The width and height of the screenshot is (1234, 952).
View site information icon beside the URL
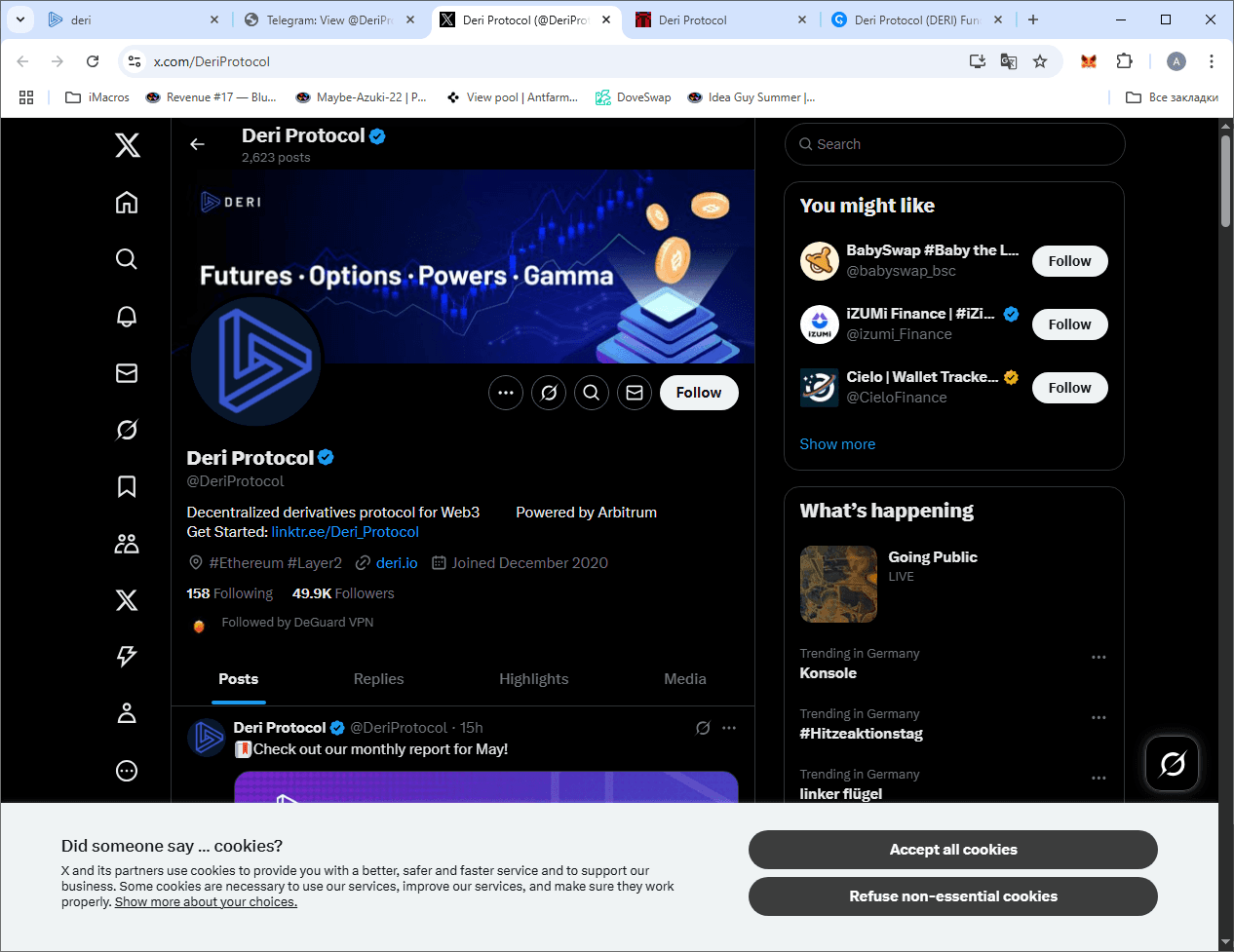[x=135, y=61]
